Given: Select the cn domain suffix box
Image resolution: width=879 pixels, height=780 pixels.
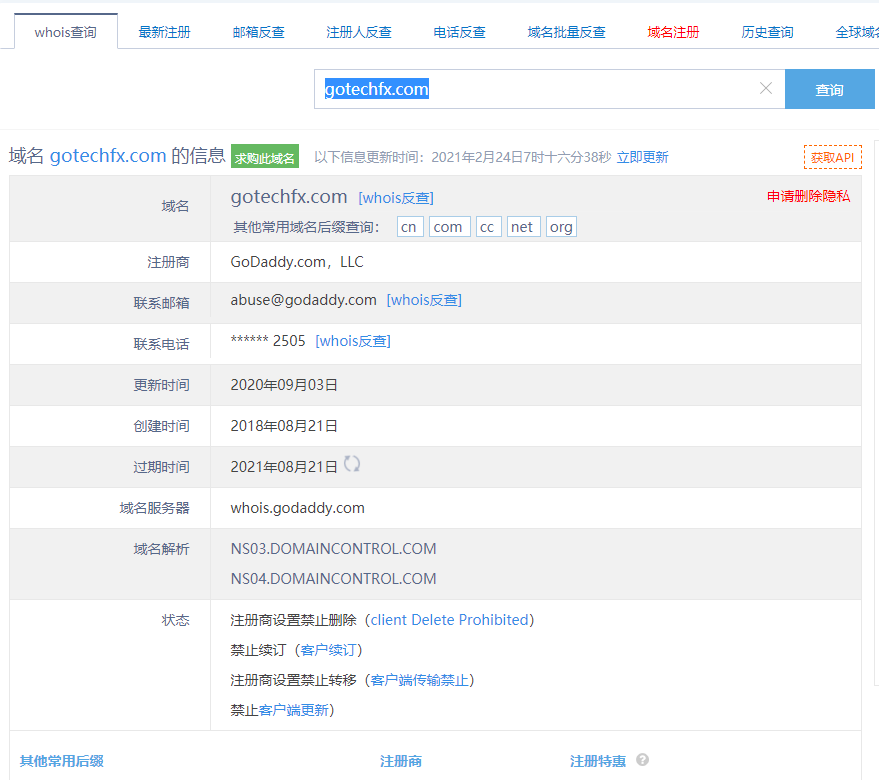Looking at the screenshot, I should click(409, 227).
